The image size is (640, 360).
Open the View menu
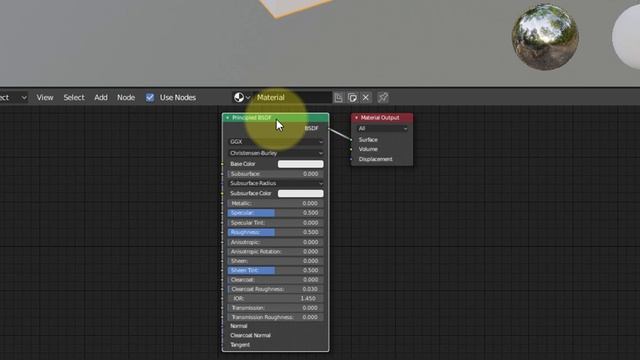tap(45, 98)
